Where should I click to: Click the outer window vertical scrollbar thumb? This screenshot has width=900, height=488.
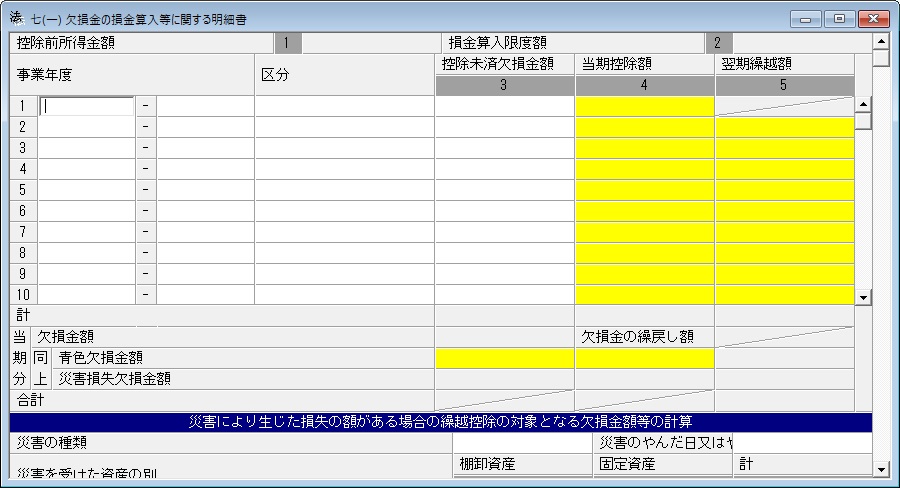tap(881, 58)
